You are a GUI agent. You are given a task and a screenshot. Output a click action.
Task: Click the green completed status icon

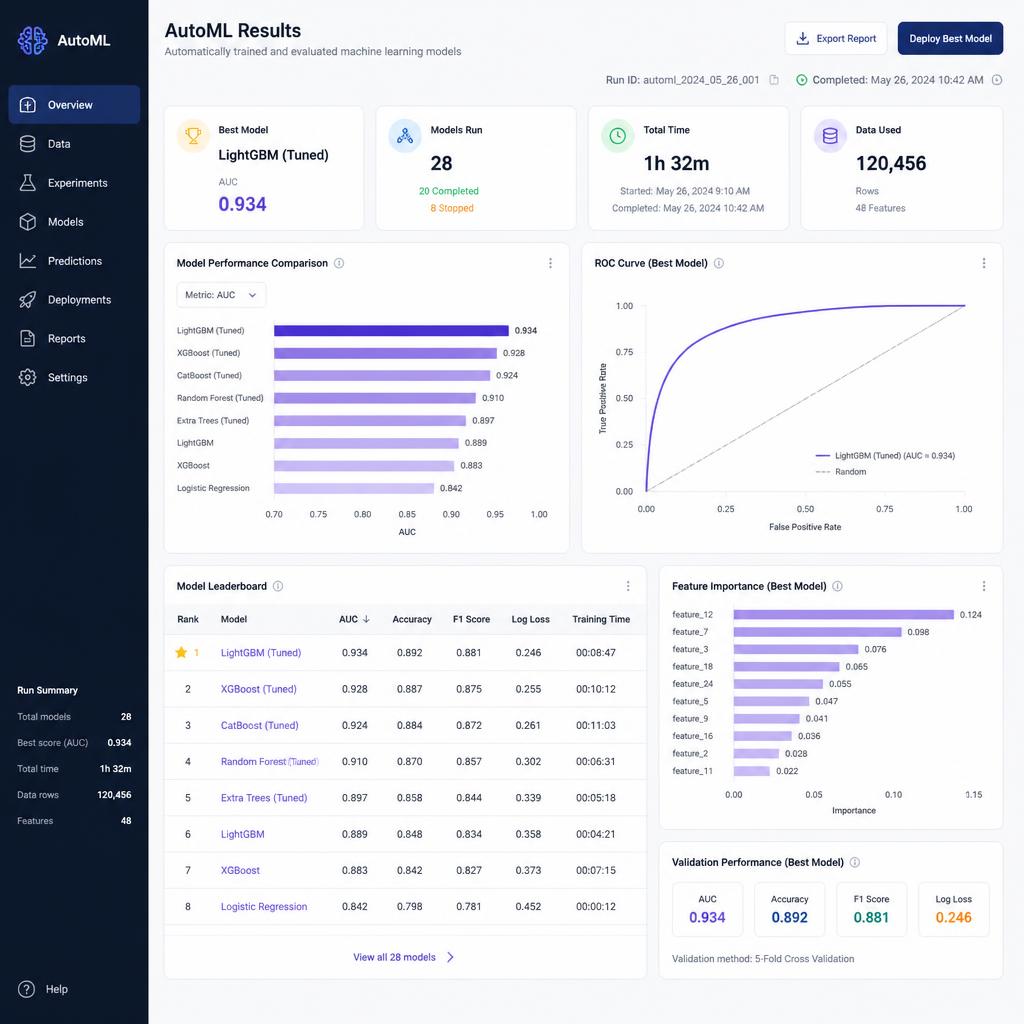click(801, 80)
